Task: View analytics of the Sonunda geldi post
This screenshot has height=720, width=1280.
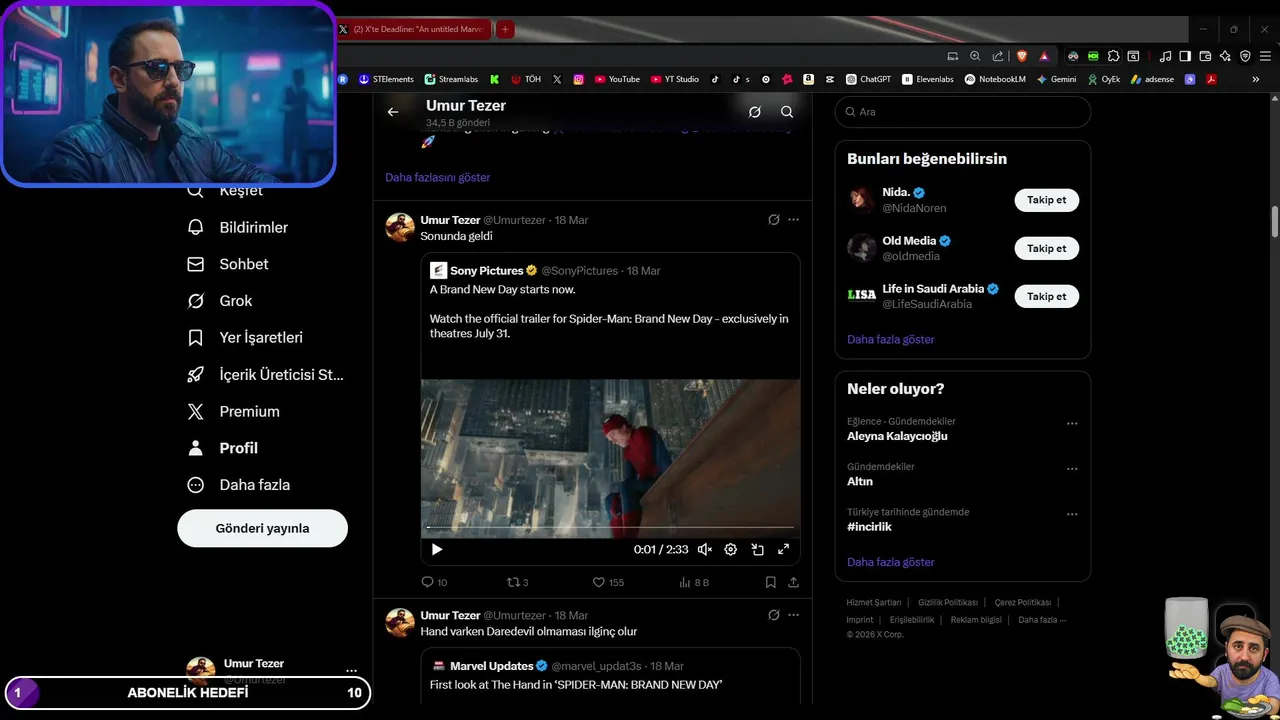Action: (694, 582)
